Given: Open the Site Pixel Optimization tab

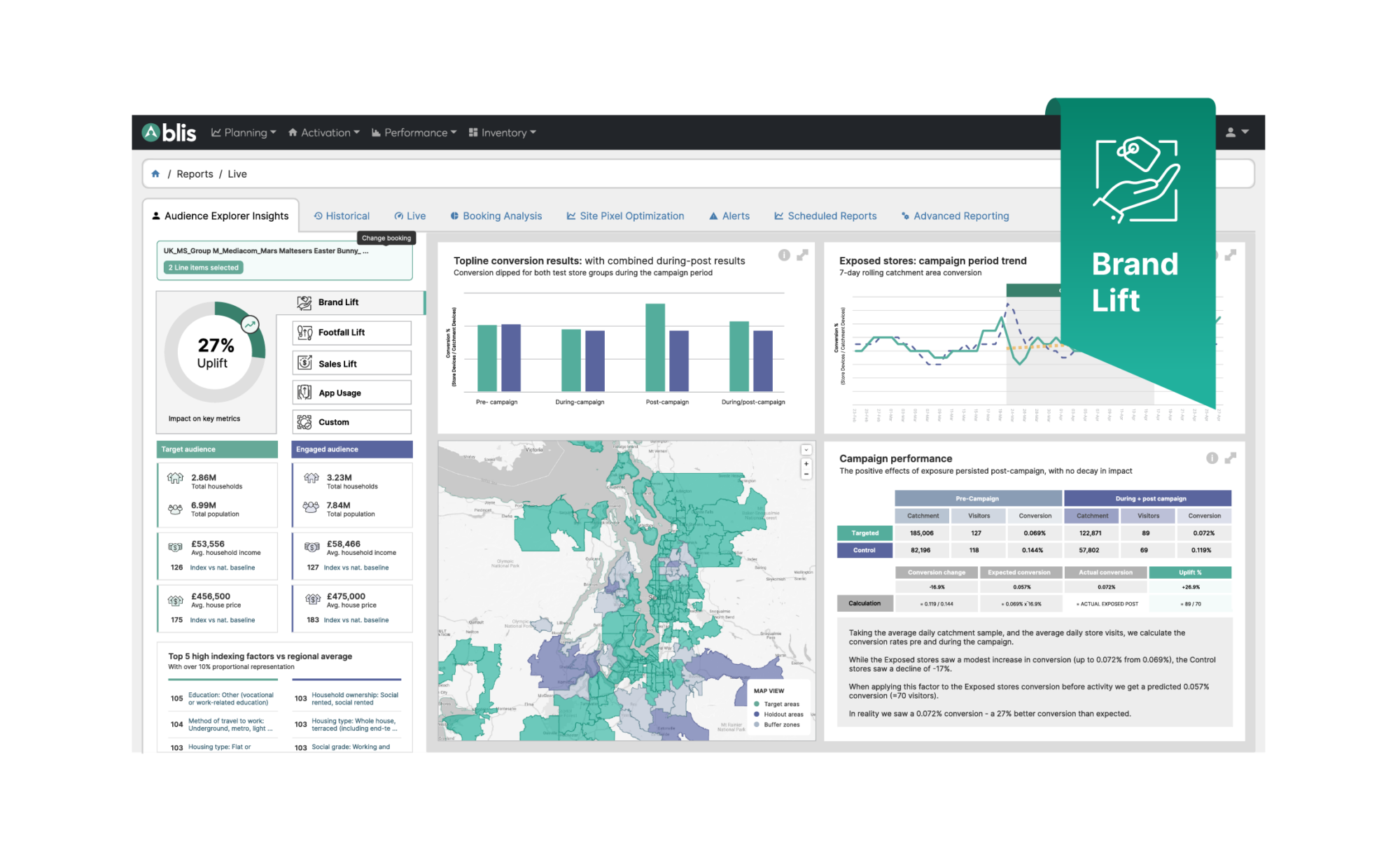Looking at the screenshot, I should [625, 216].
